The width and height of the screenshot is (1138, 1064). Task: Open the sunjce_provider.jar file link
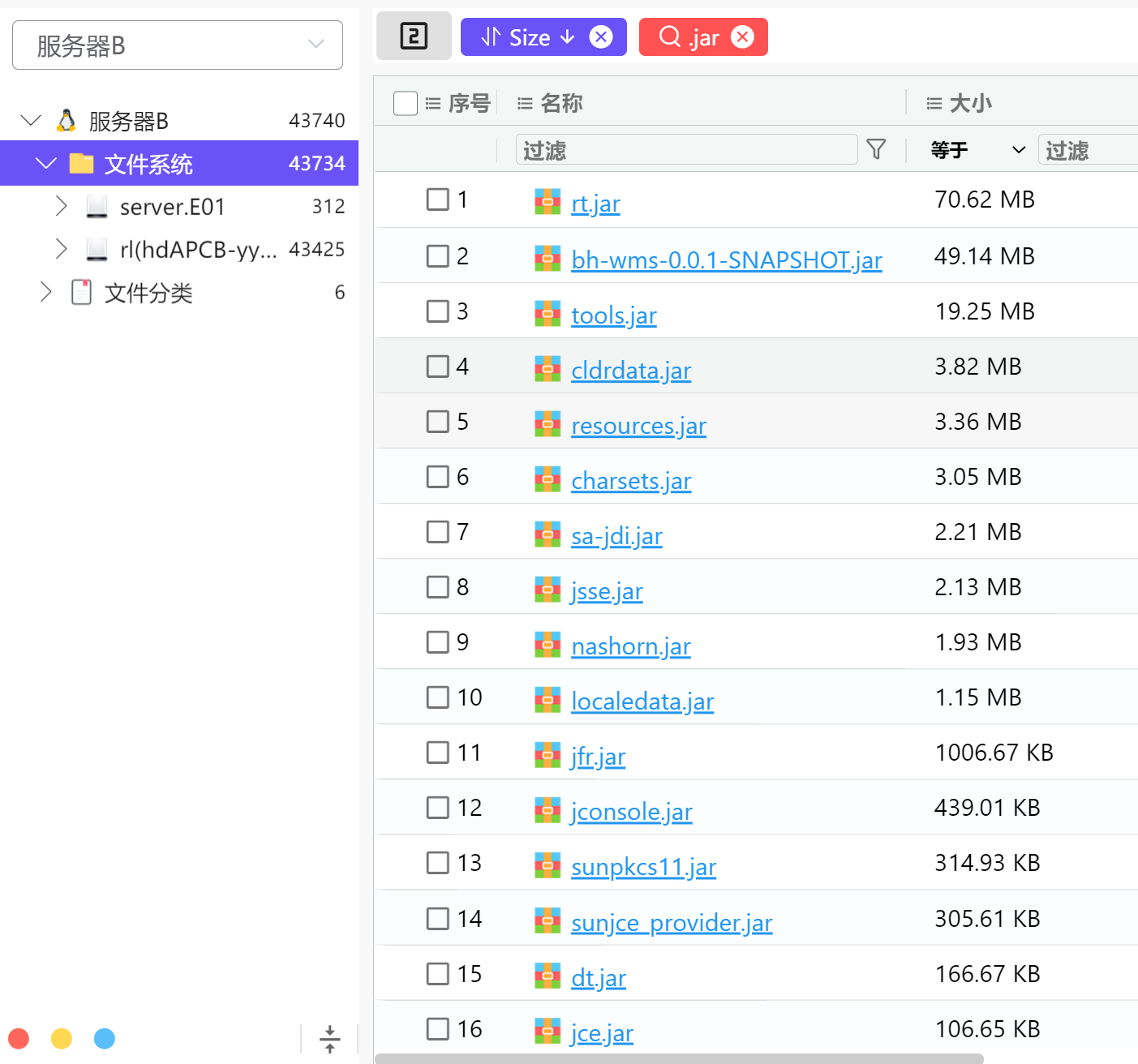click(x=671, y=923)
